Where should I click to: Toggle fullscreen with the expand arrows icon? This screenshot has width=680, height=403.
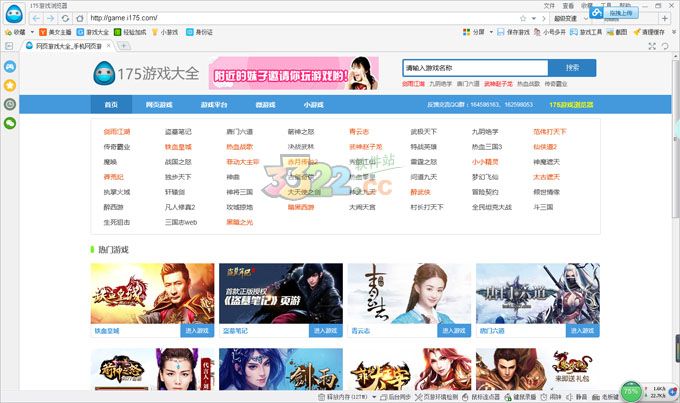pyautogui.click(x=652, y=46)
